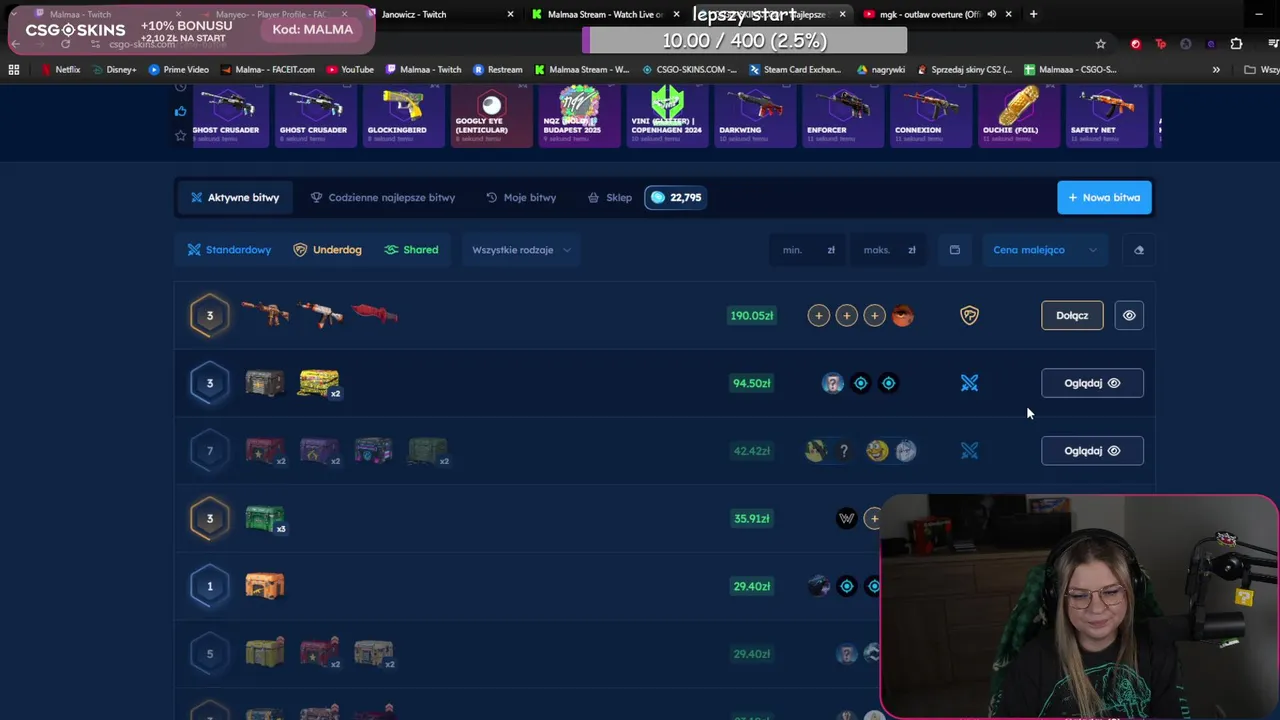1280x720 pixels.
Task: Click crossed swords icon on 42.42zł row
Action: coord(970,451)
